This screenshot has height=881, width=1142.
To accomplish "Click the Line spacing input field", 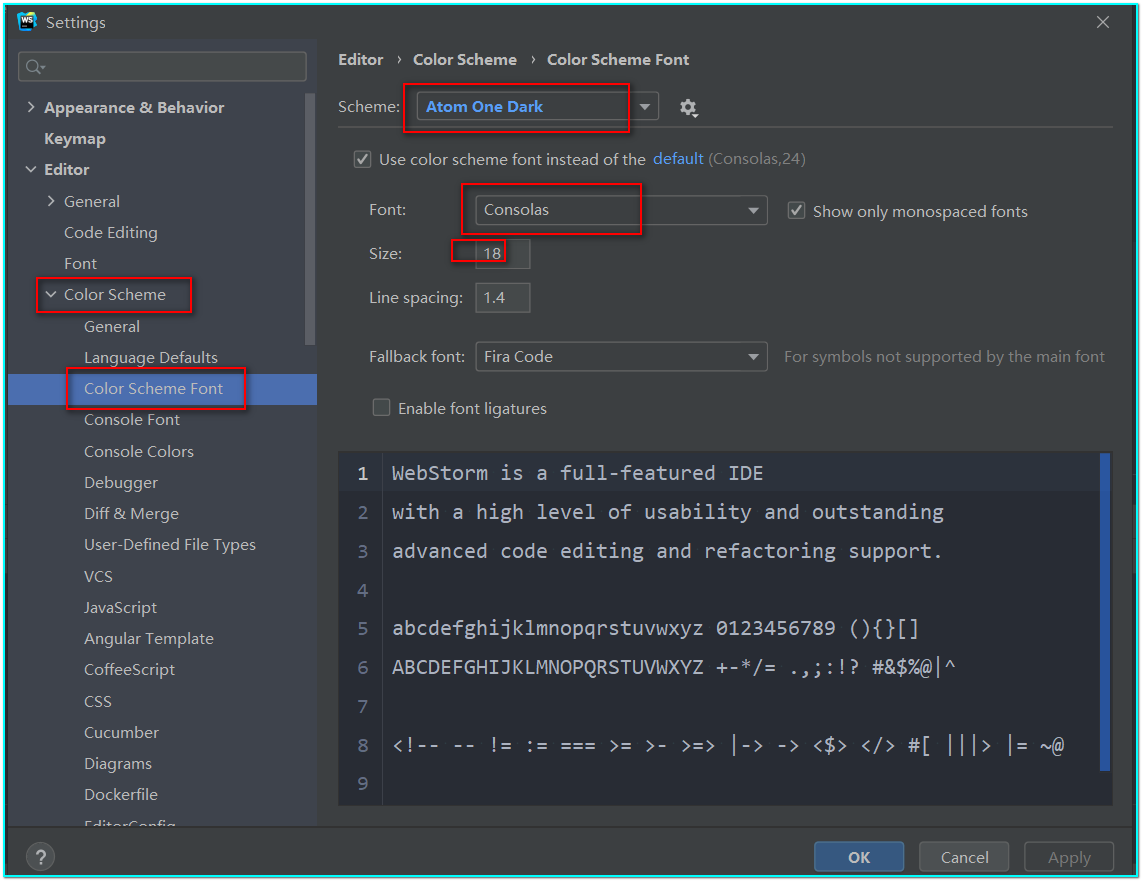I will click(x=502, y=298).
